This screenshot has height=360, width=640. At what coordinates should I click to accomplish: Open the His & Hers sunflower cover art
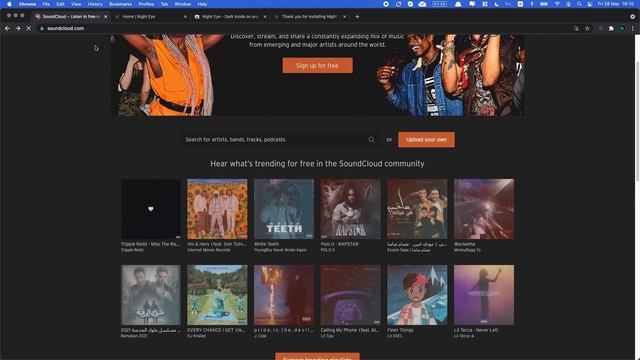(217, 209)
